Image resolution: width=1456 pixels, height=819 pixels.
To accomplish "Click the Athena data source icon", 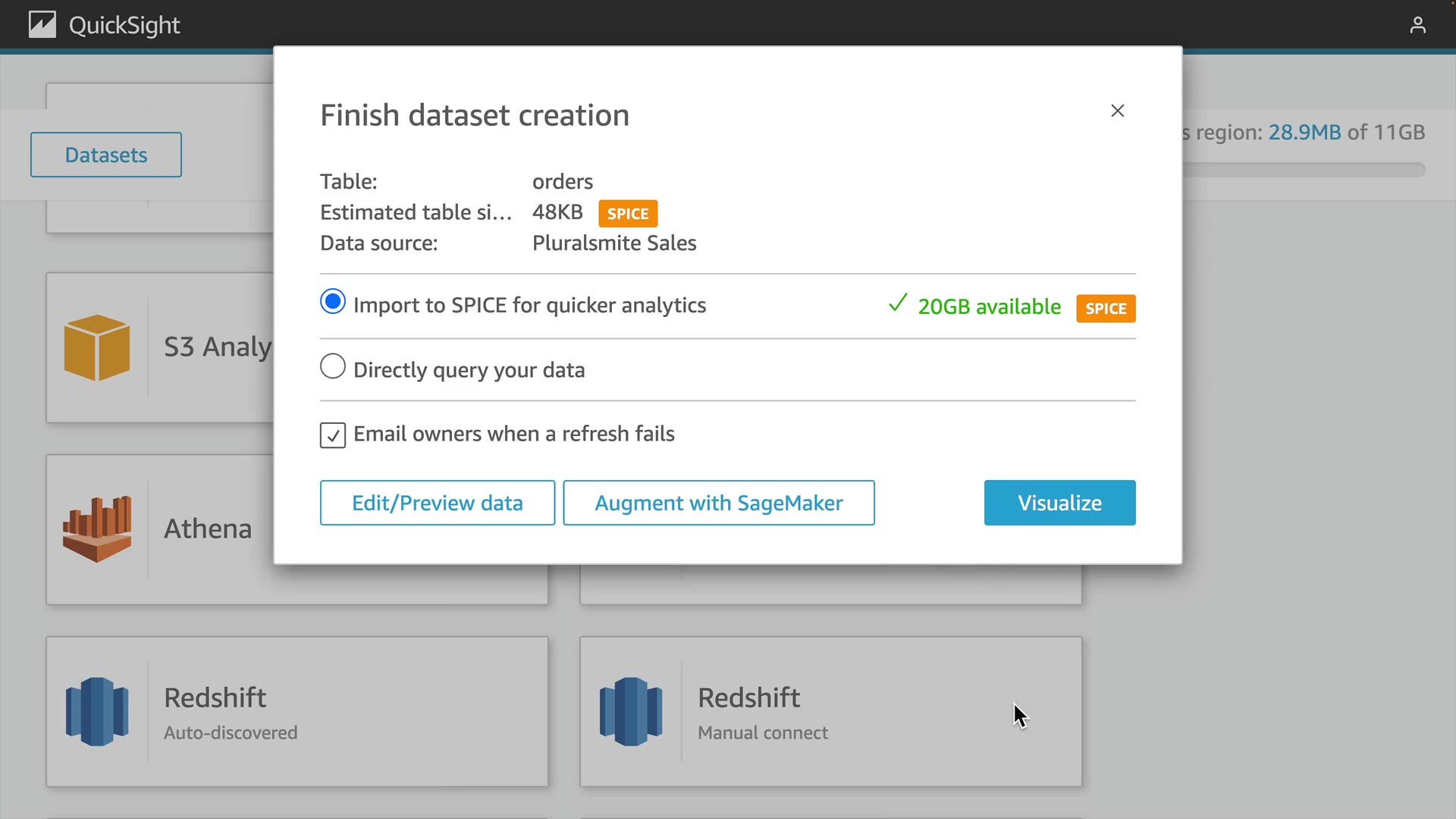I will coord(97,529).
